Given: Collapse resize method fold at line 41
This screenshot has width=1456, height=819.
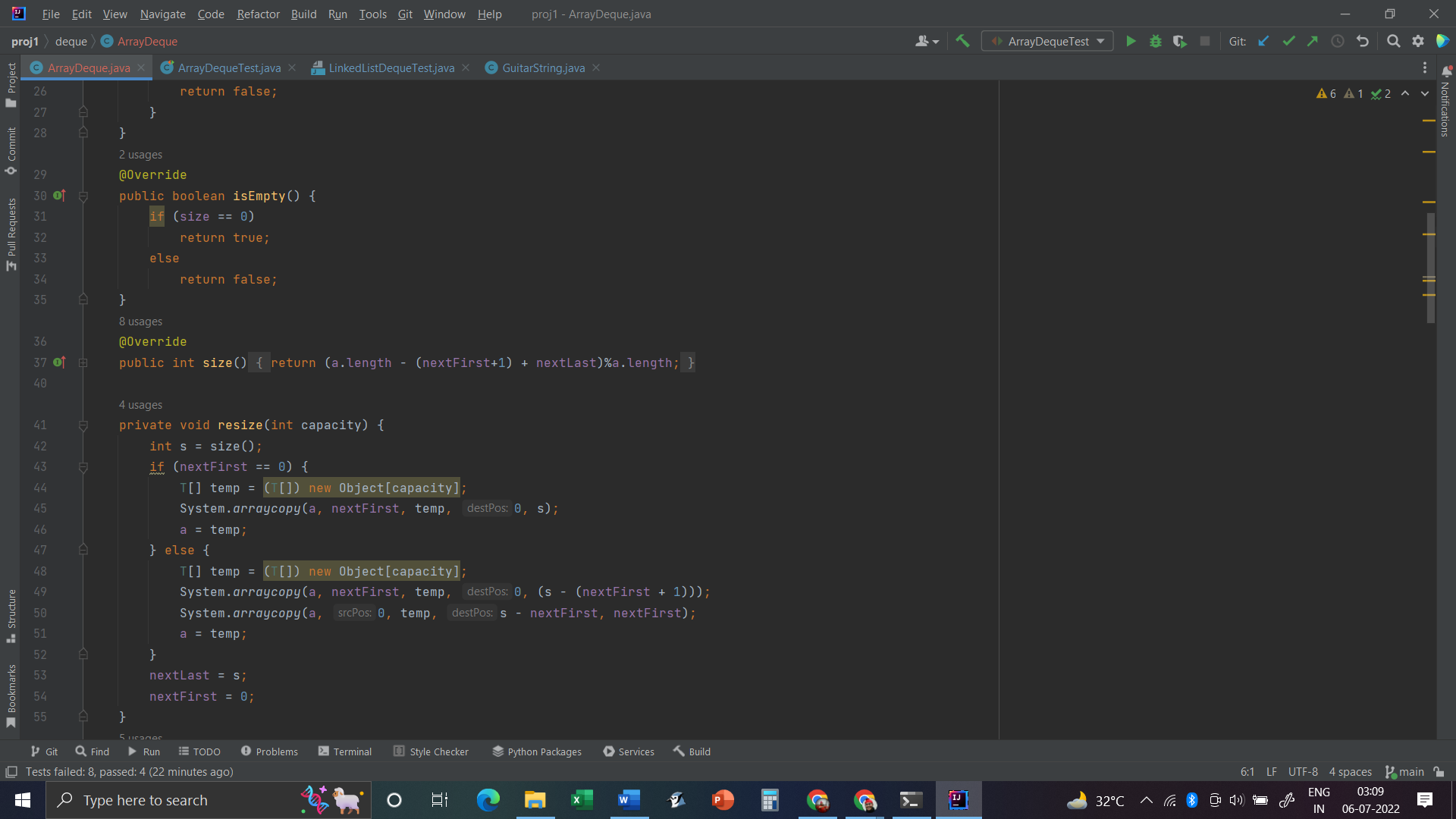Looking at the screenshot, I should coord(83,425).
